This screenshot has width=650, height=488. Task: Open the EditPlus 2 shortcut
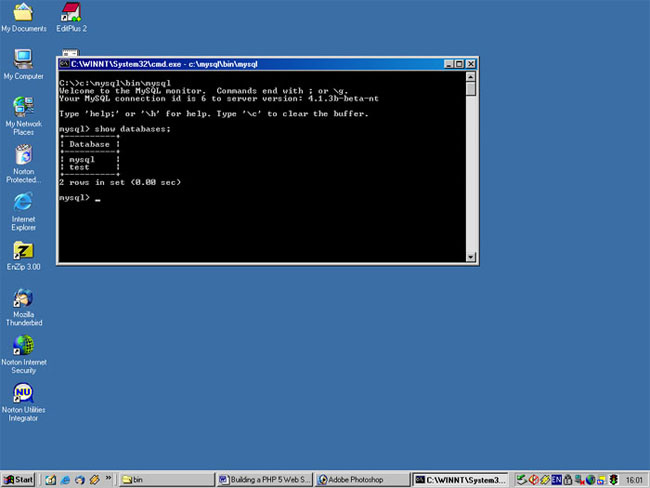(71, 14)
